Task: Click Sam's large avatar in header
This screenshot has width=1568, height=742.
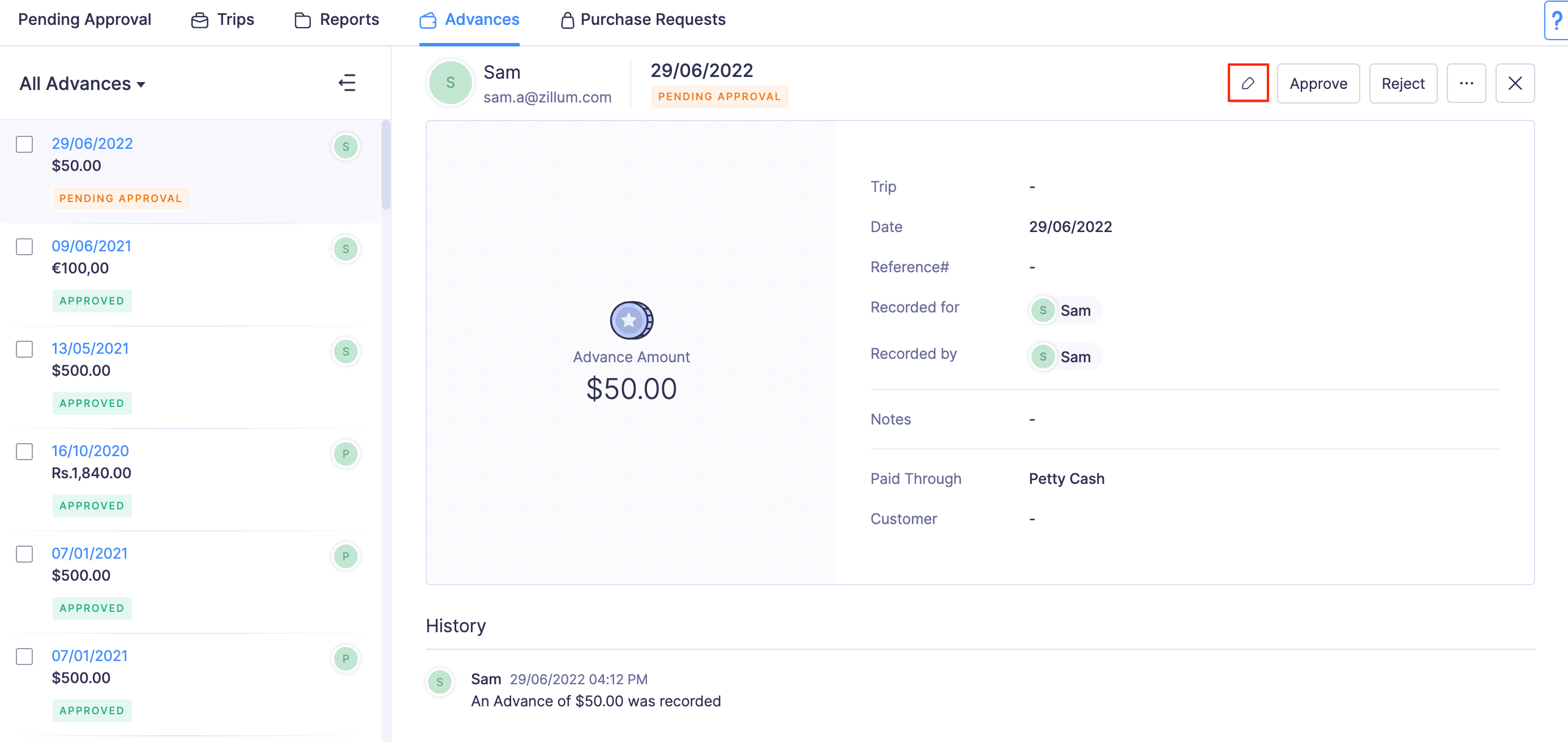Action: click(x=451, y=83)
